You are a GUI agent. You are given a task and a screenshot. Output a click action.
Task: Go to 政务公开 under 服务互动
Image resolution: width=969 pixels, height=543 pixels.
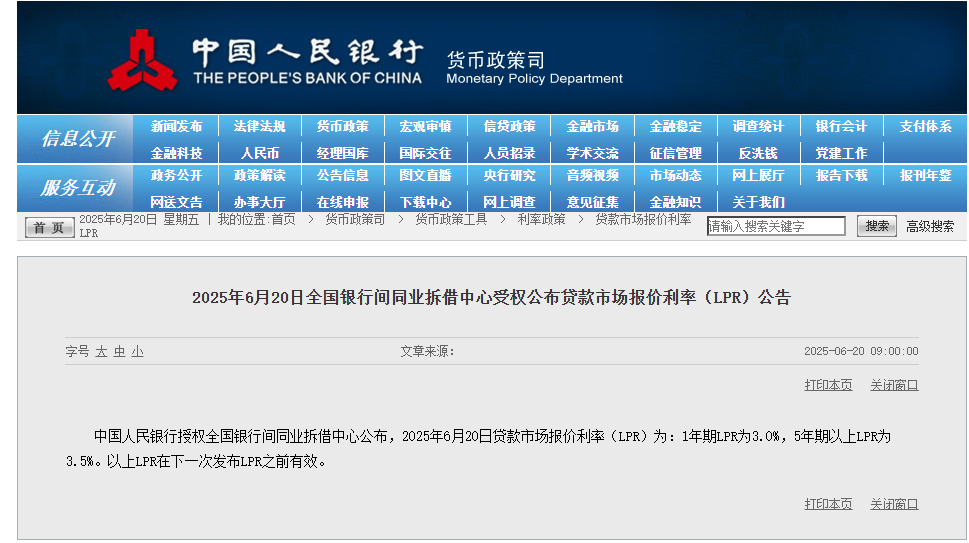click(x=176, y=176)
